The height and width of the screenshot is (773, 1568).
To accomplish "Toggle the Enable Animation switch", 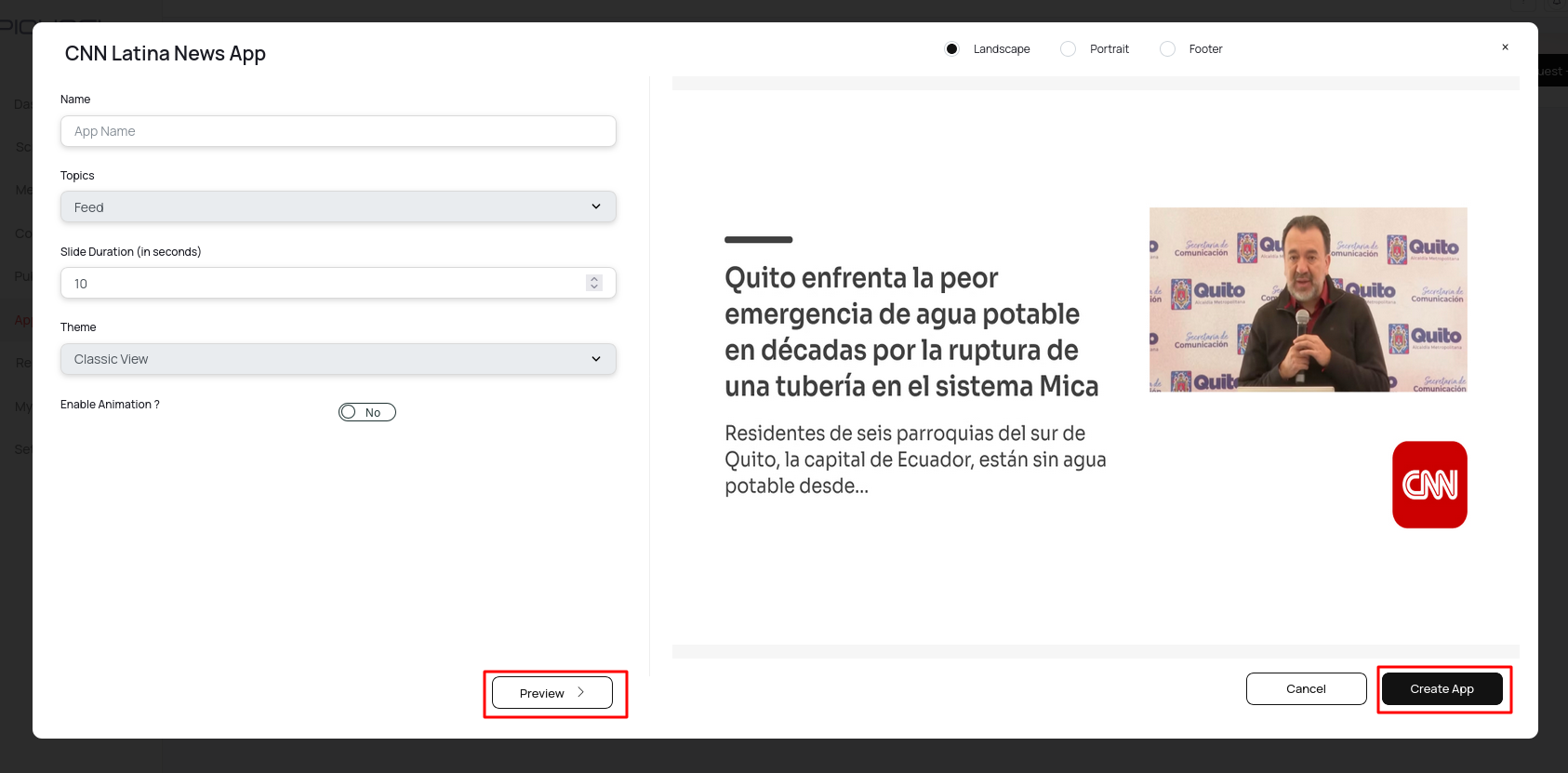I will coord(367,412).
